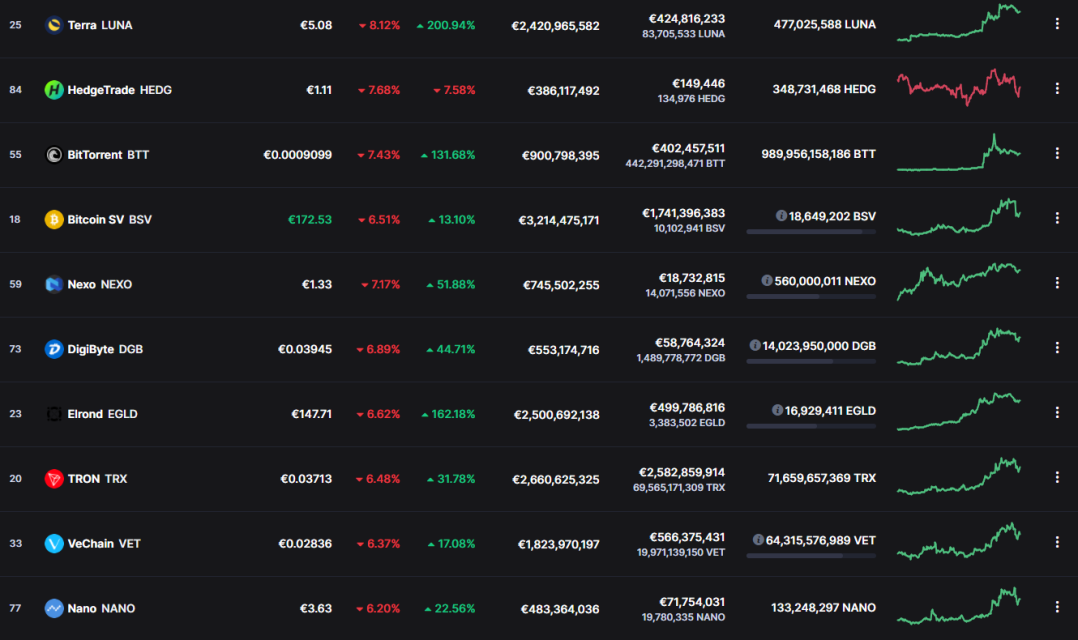1078x640 pixels.
Task: Click the Nano market cap €483,364,036
Action: [560, 609]
